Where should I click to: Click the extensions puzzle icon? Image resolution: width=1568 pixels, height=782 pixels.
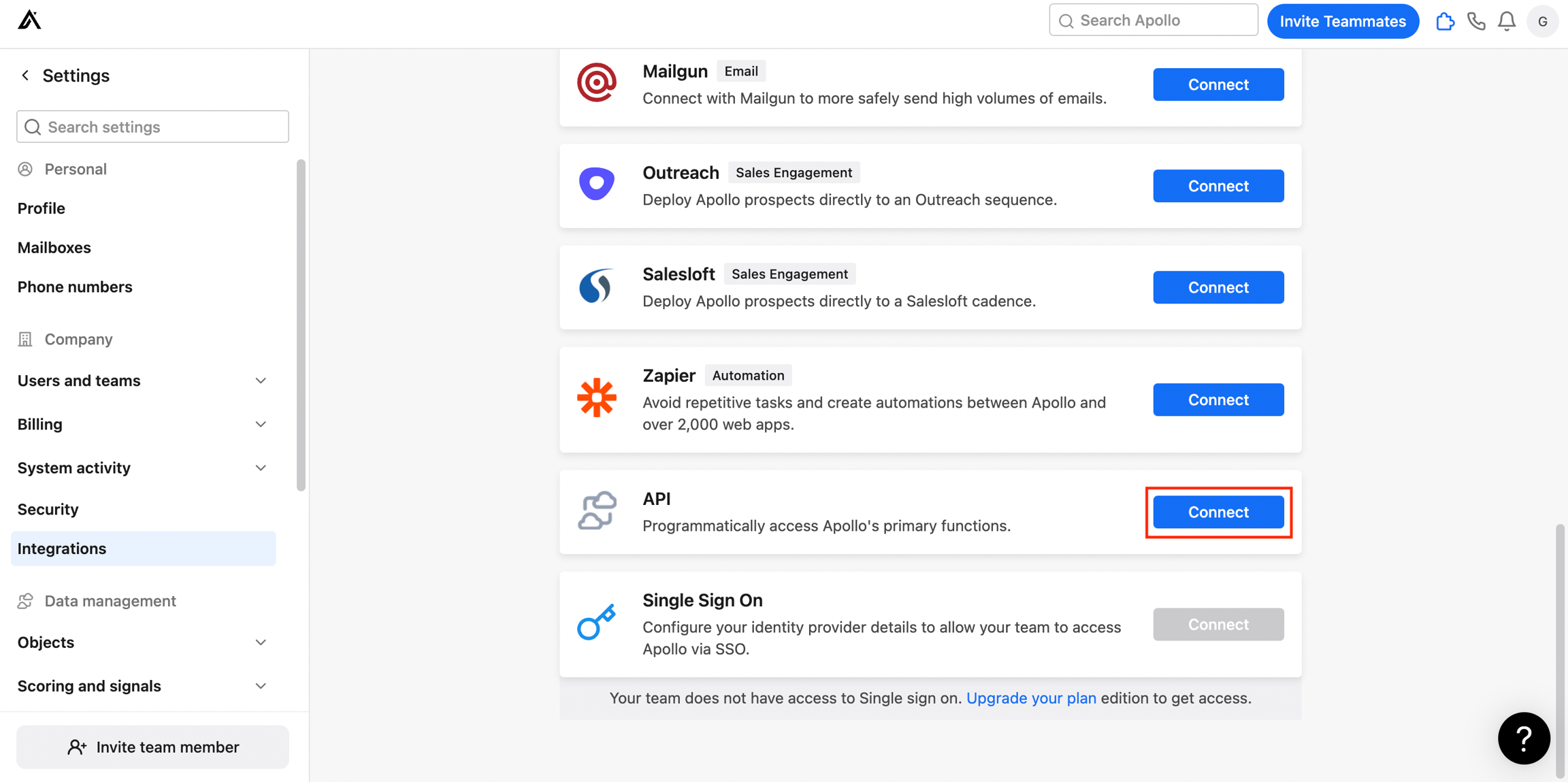1445,21
